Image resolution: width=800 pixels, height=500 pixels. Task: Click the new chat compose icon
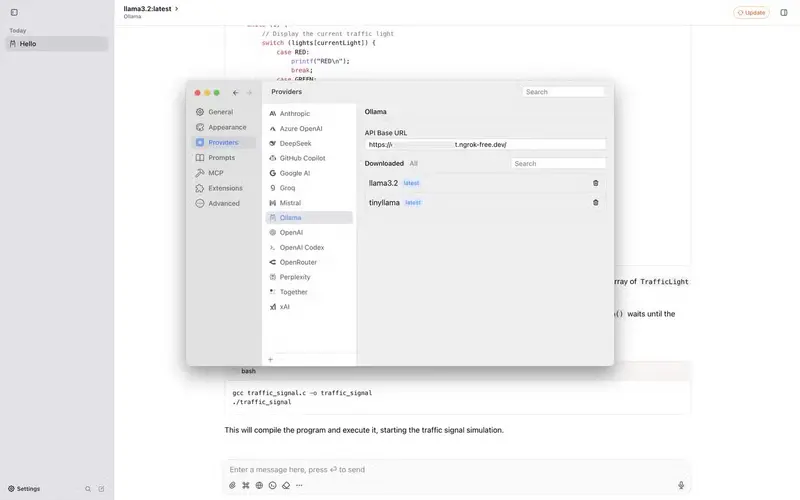point(101,489)
